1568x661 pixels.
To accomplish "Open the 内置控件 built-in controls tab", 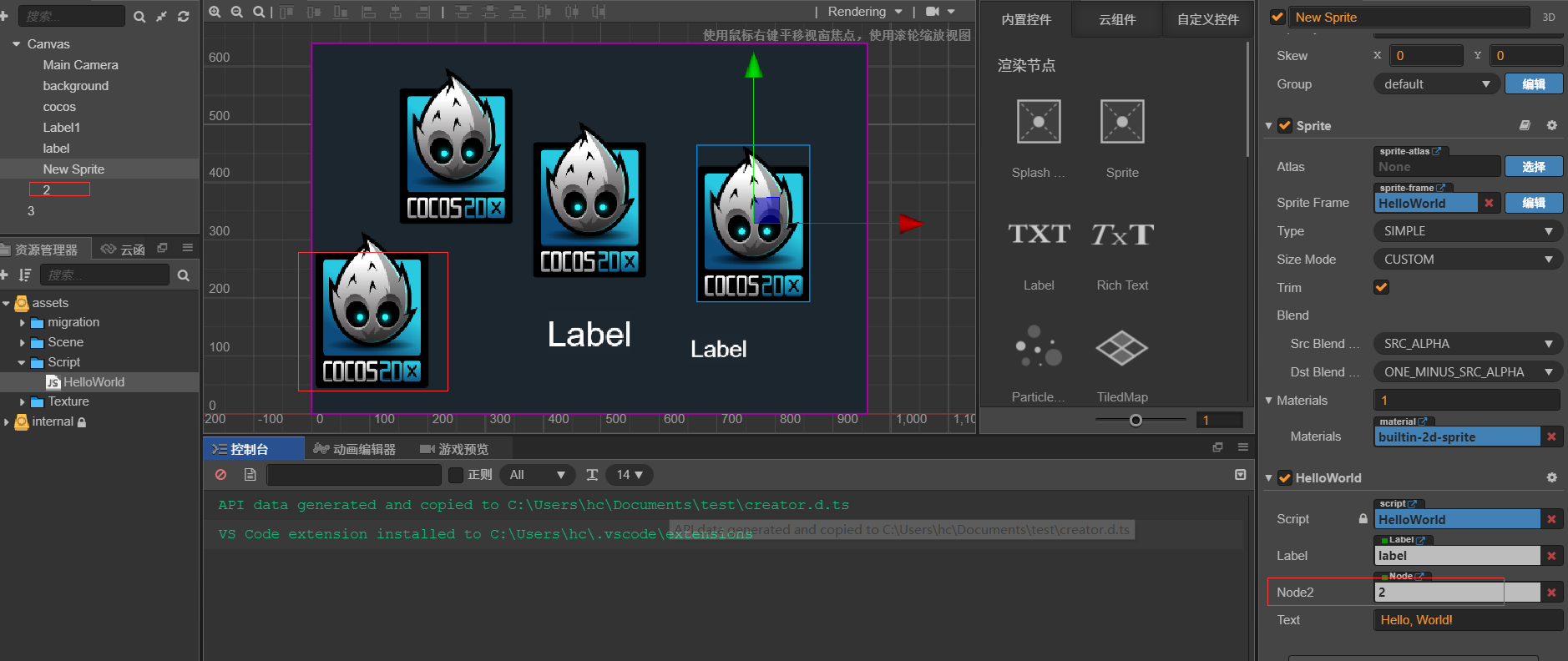I will pos(1026,19).
